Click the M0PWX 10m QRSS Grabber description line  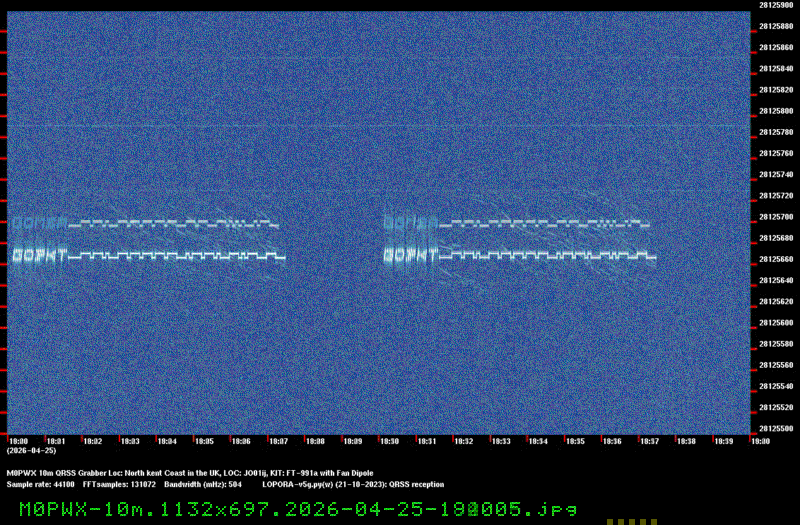click(x=190, y=473)
